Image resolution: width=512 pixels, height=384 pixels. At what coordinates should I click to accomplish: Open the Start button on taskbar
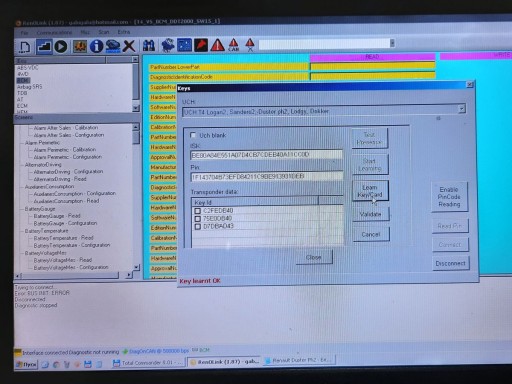pos(26,365)
